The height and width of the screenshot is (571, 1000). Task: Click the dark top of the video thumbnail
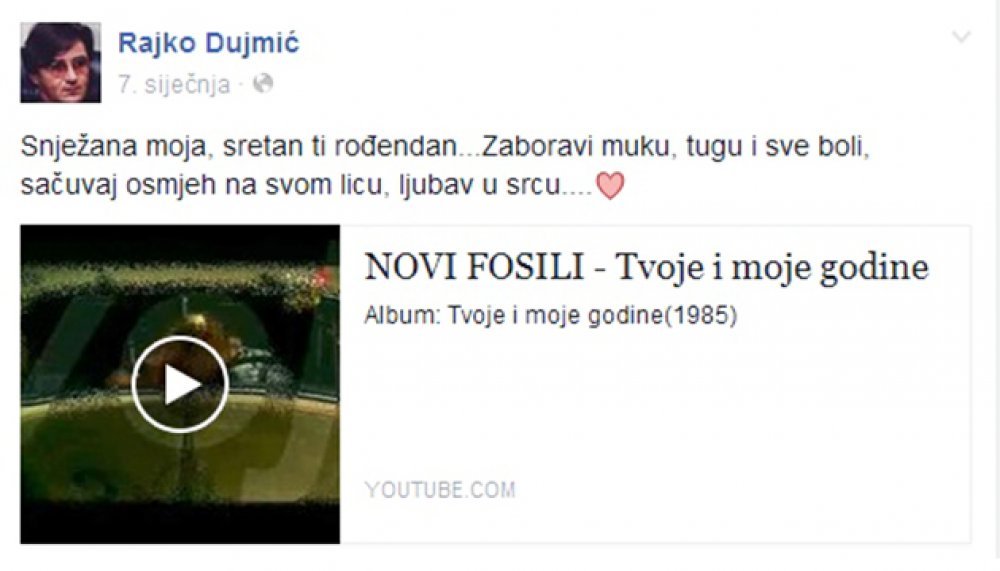180,243
